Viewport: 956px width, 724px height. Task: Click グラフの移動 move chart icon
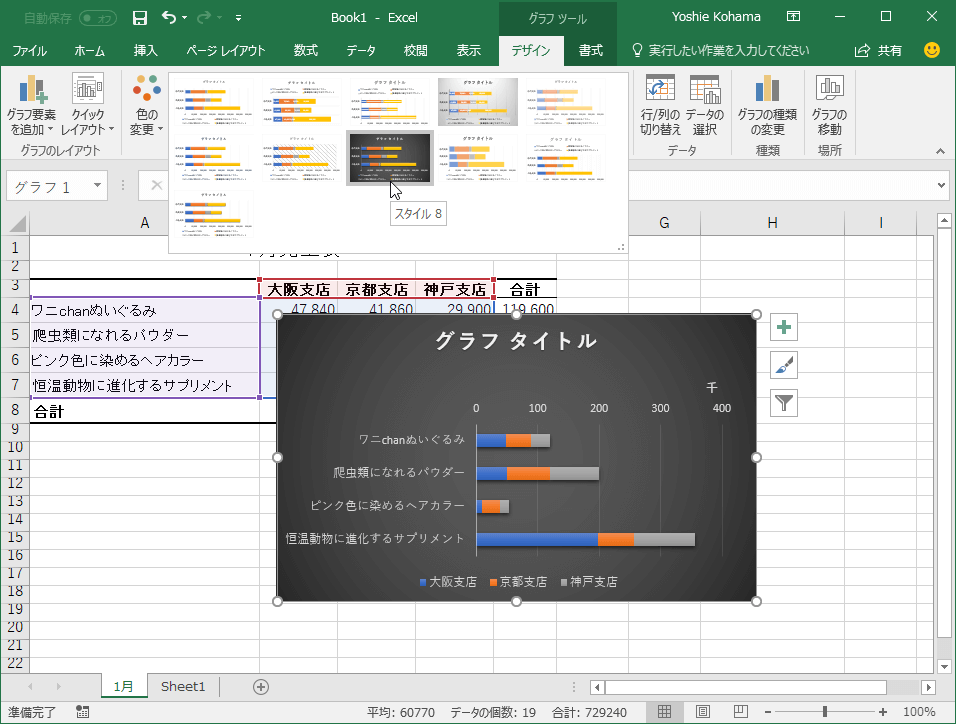[829, 106]
